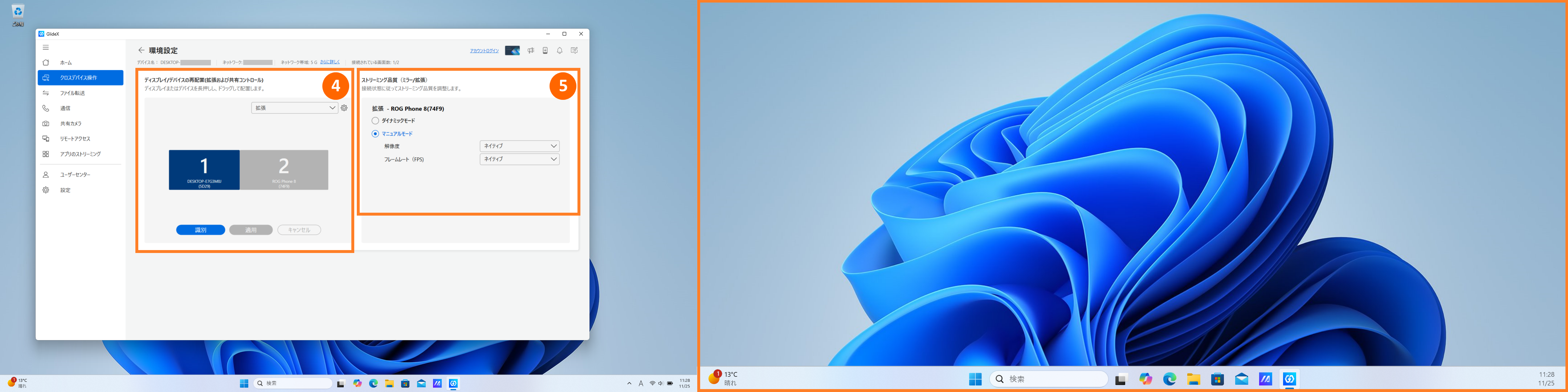Open the hamburger menu in the sidebar
1568x392 pixels.
pos(46,48)
